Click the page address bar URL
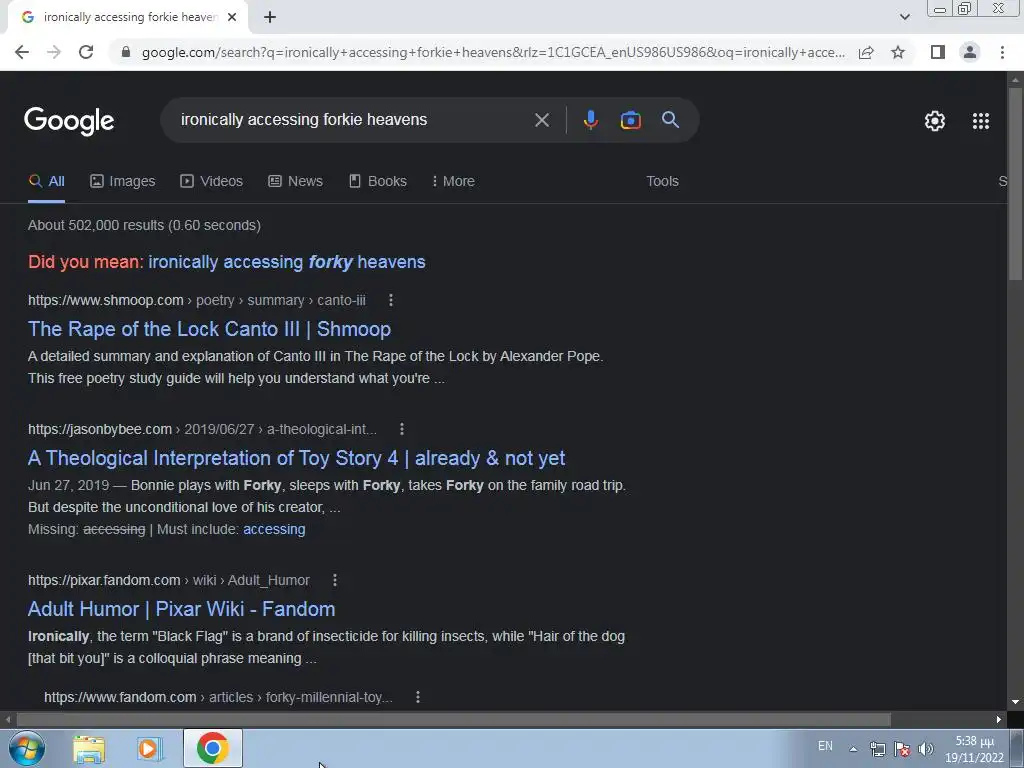 (493, 52)
